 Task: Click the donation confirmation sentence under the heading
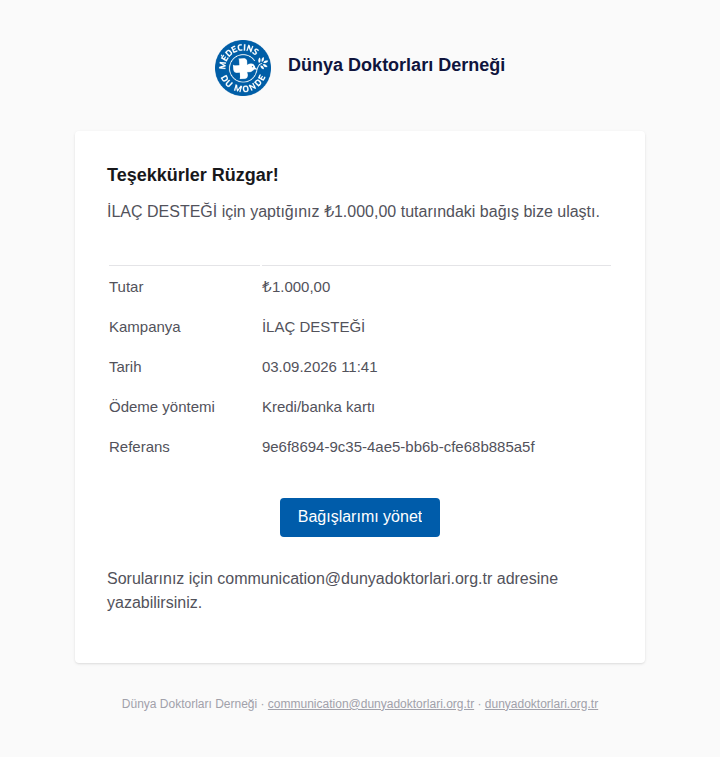(353, 211)
